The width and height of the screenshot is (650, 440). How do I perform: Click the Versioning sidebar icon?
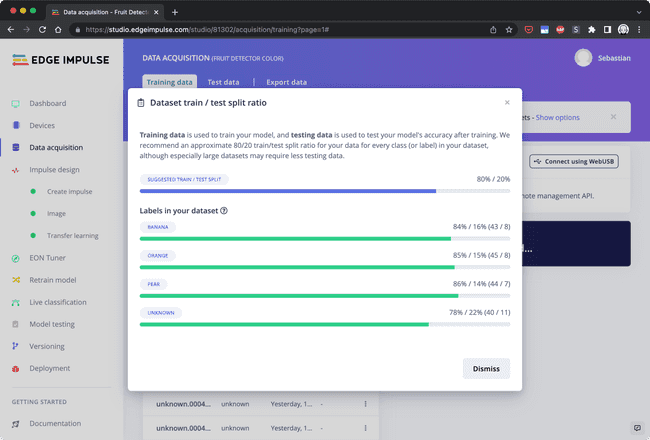point(15,346)
